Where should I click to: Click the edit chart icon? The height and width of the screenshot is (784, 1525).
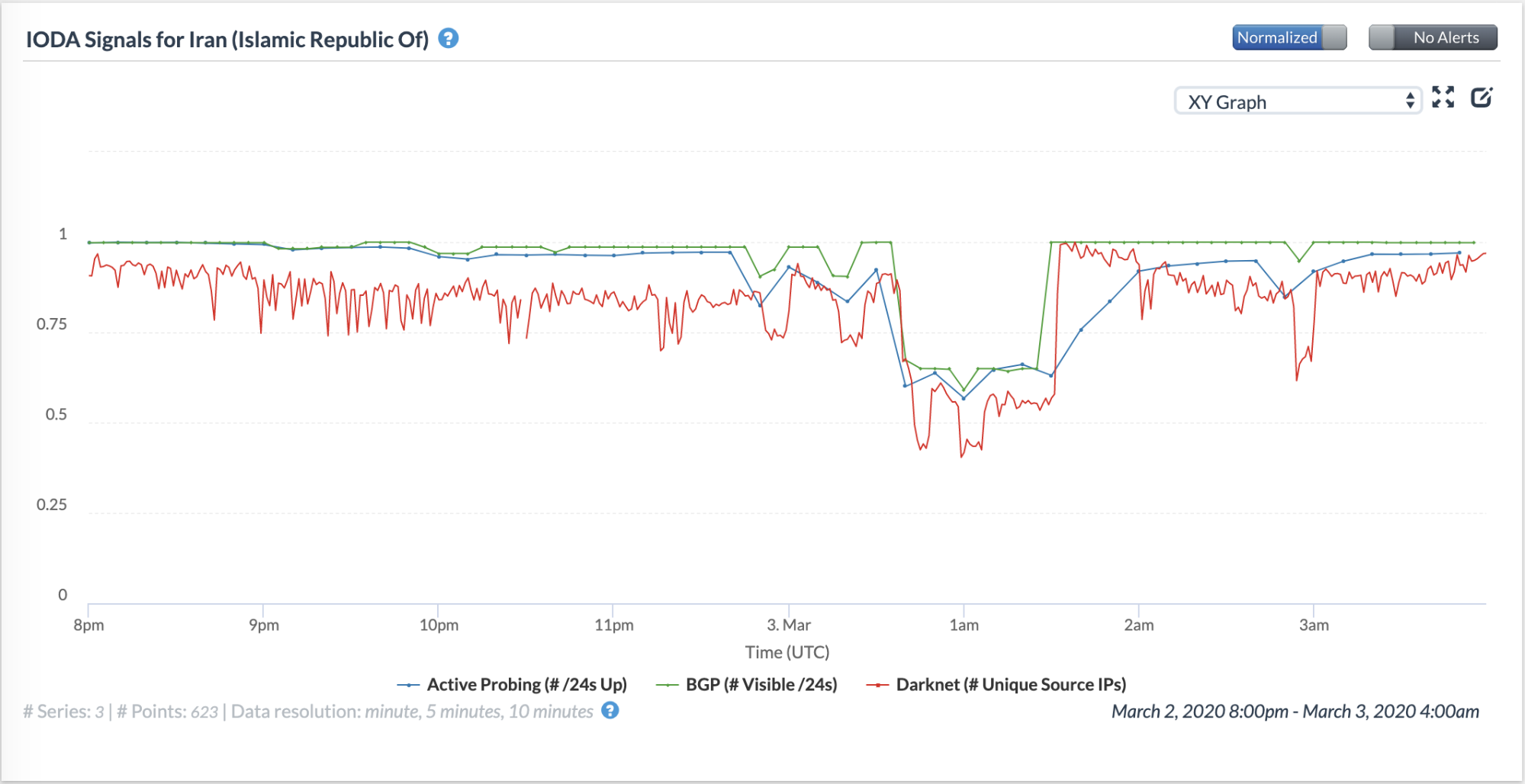[x=1482, y=97]
